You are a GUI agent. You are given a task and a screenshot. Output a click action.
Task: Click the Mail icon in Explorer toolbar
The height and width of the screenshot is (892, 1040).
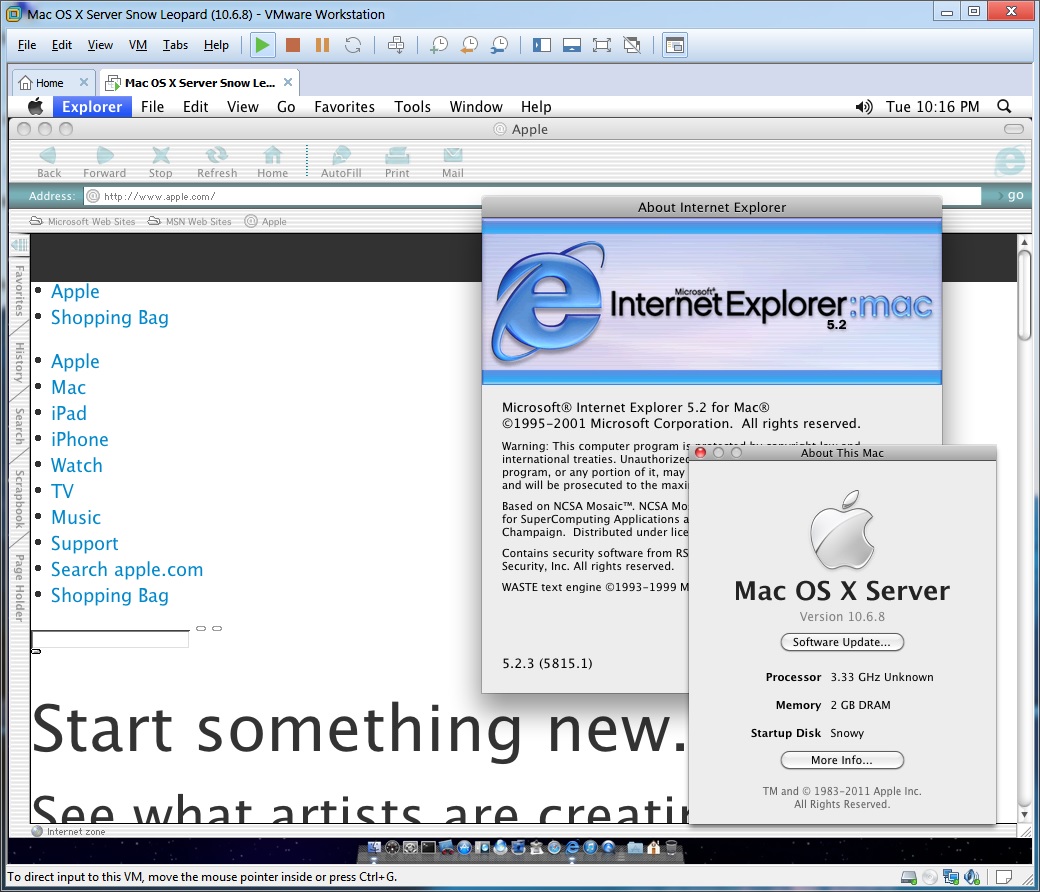[x=453, y=162]
